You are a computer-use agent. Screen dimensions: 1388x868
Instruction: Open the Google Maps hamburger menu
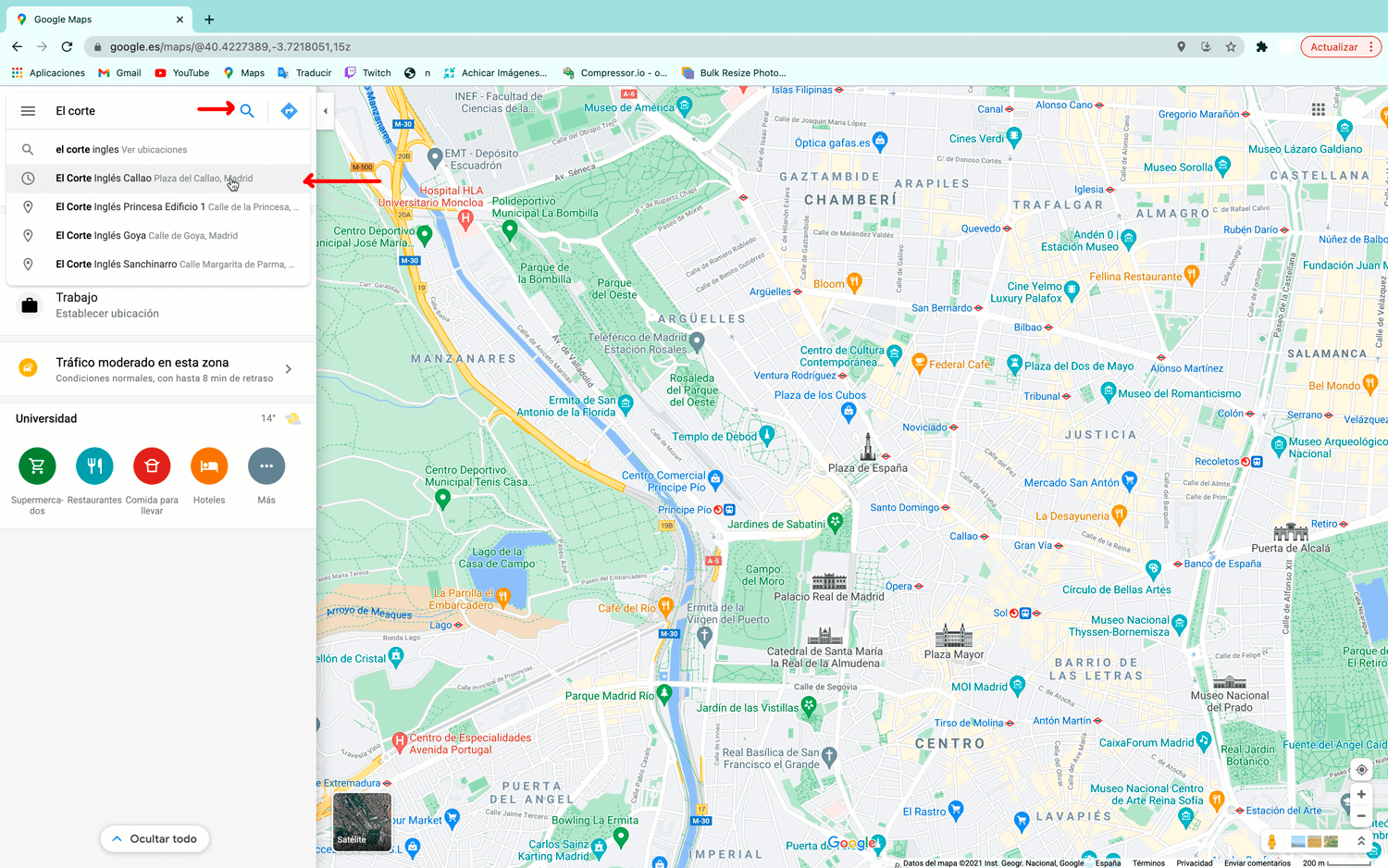point(28,111)
